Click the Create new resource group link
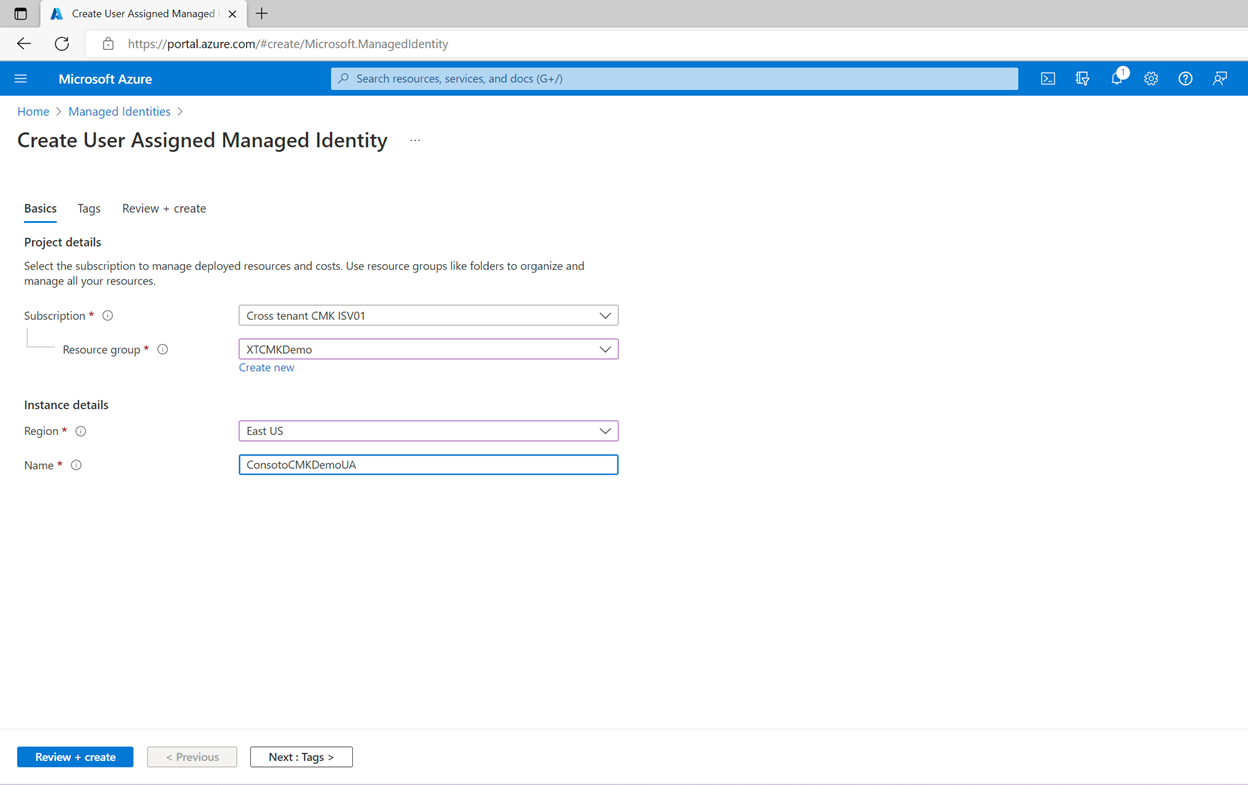Image resolution: width=1248 pixels, height=785 pixels. pyautogui.click(x=266, y=367)
